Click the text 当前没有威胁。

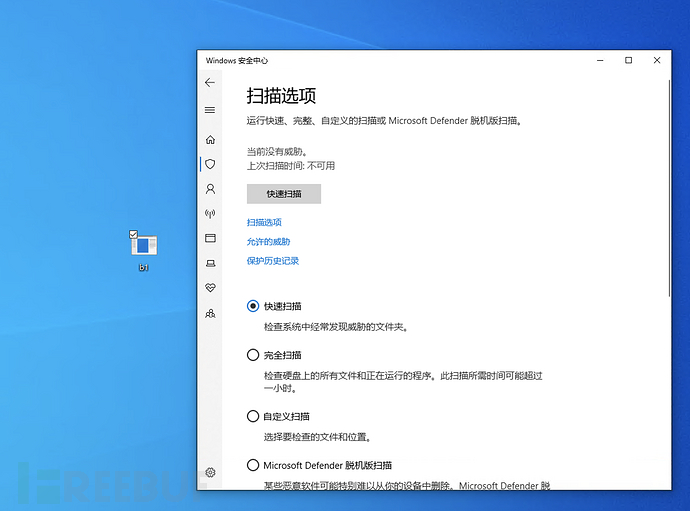tap(277, 152)
